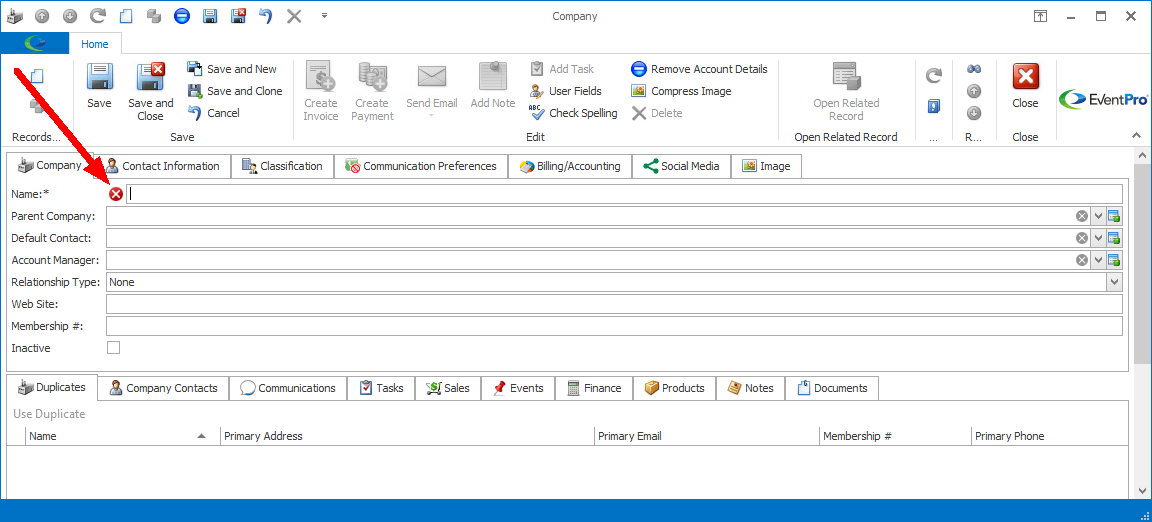The image size is (1152, 522).
Task: Choose Save and New in the ribbon
Action: [x=232, y=69]
